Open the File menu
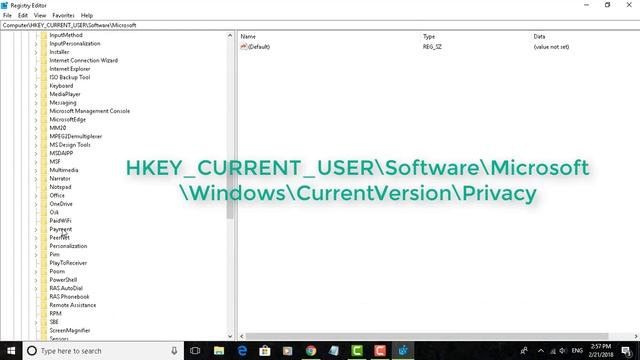The width and height of the screenshot is (640, 360). 7,15
